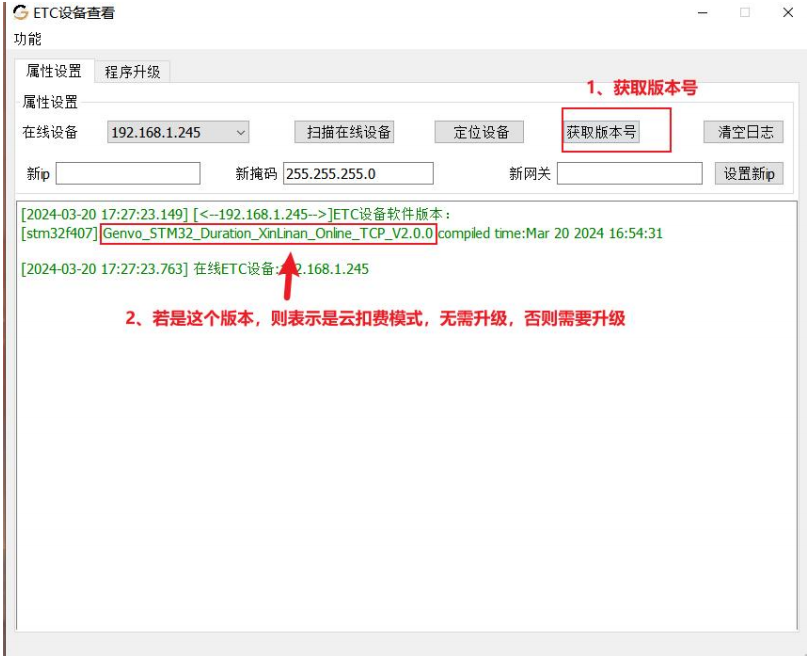
Task: Click the ETC设备查看 app icon in title bar
Action: 21,12
